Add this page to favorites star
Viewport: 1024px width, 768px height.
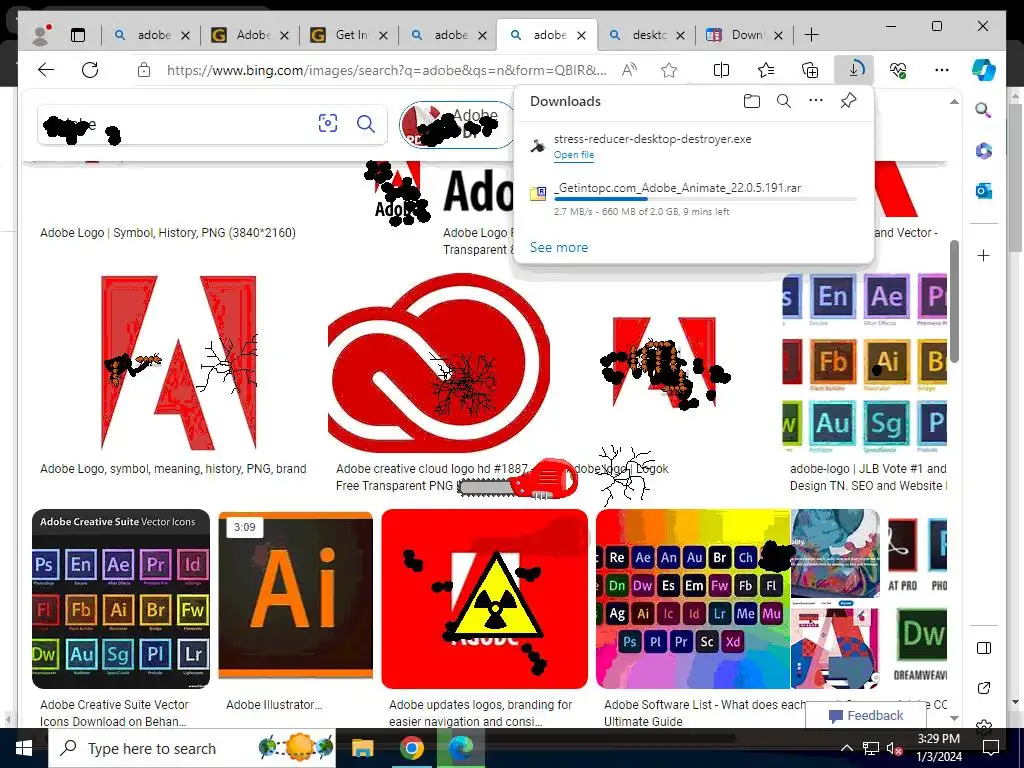pyautogui.click(x=669, y=70)
